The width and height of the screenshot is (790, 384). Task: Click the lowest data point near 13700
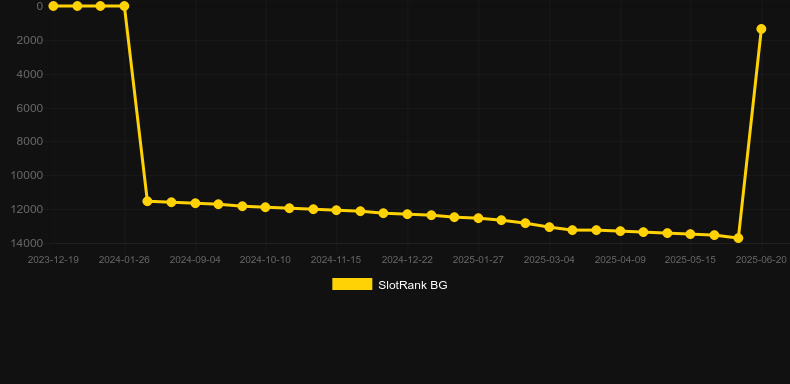(738, 238)
